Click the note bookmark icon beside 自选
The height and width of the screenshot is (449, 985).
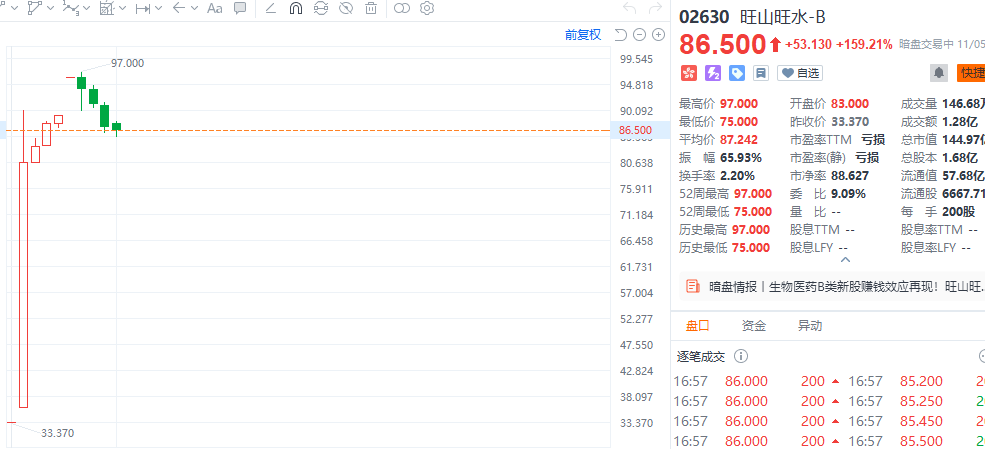pos(761,73)
